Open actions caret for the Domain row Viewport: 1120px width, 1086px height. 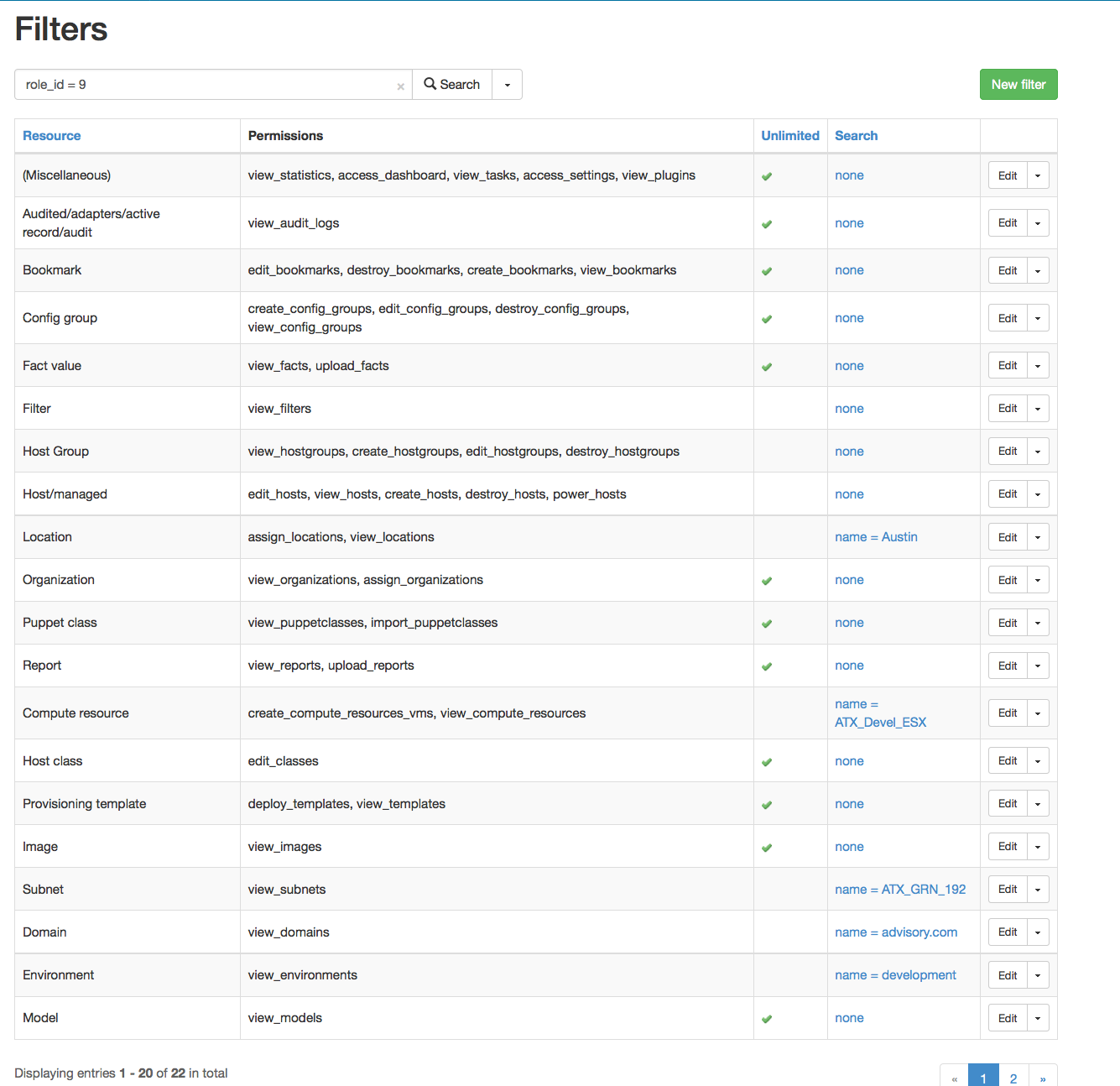click(1038, 932)
